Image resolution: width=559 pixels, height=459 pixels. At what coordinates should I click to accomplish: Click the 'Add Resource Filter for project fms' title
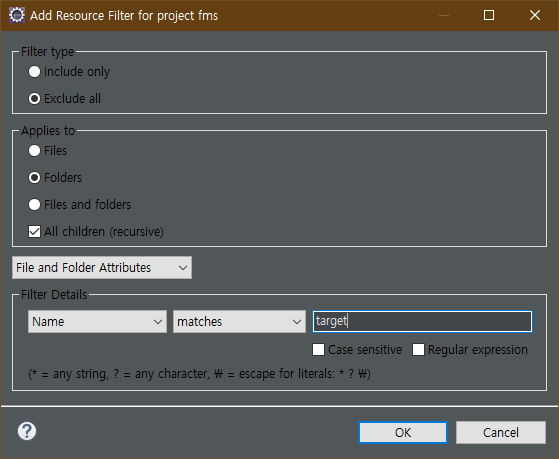[124, 16]
